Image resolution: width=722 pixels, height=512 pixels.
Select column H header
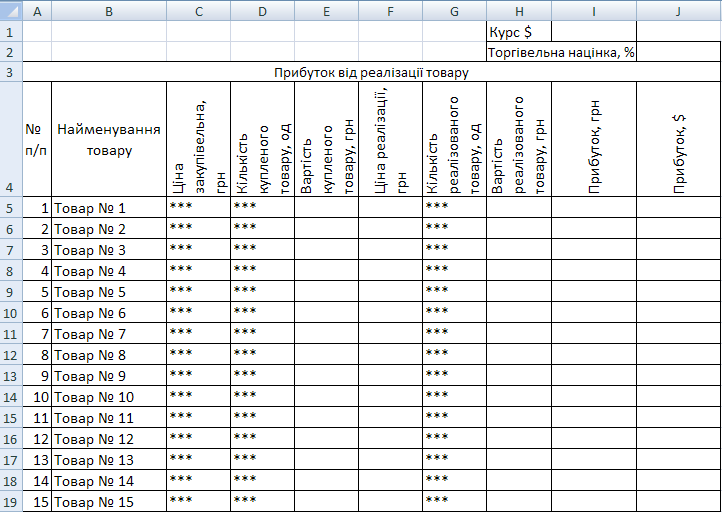coord(519,11)
